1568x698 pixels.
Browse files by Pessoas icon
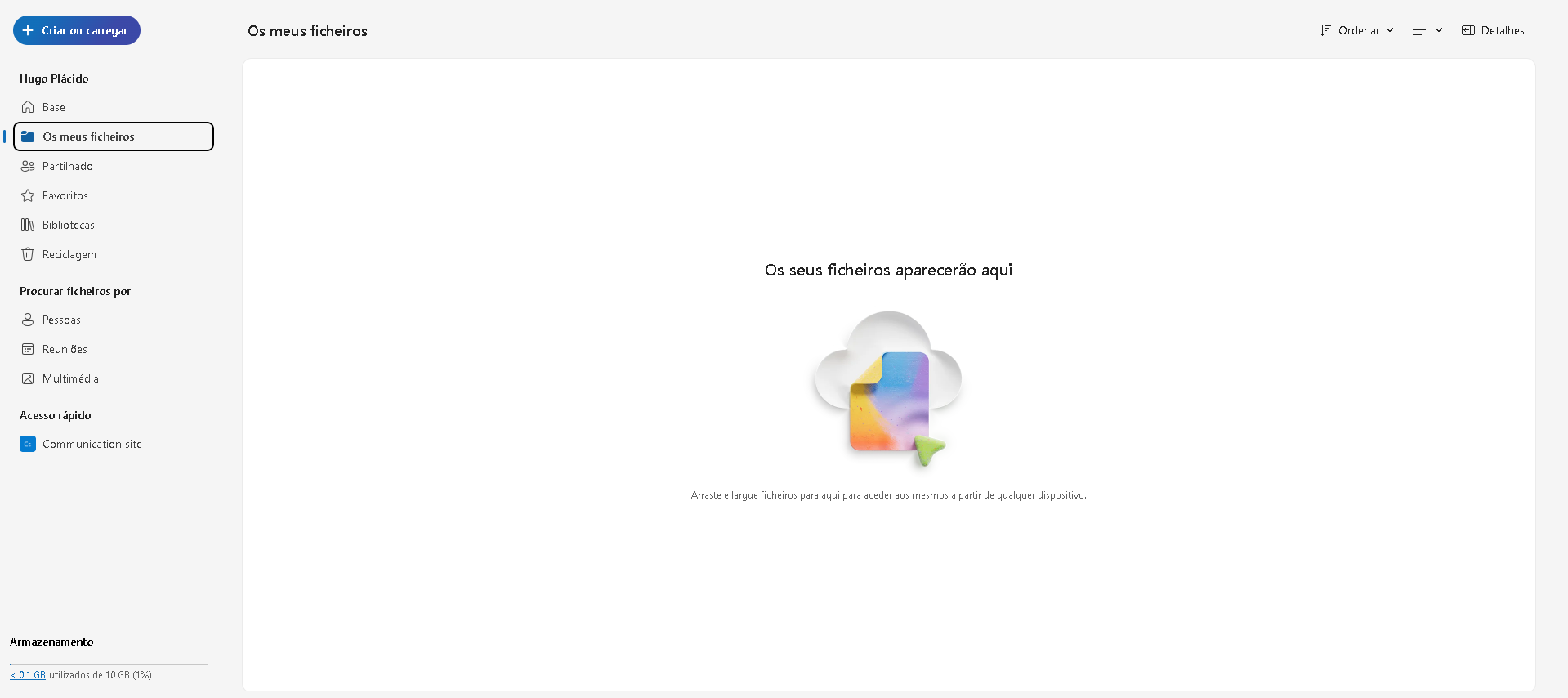(28, 320)
